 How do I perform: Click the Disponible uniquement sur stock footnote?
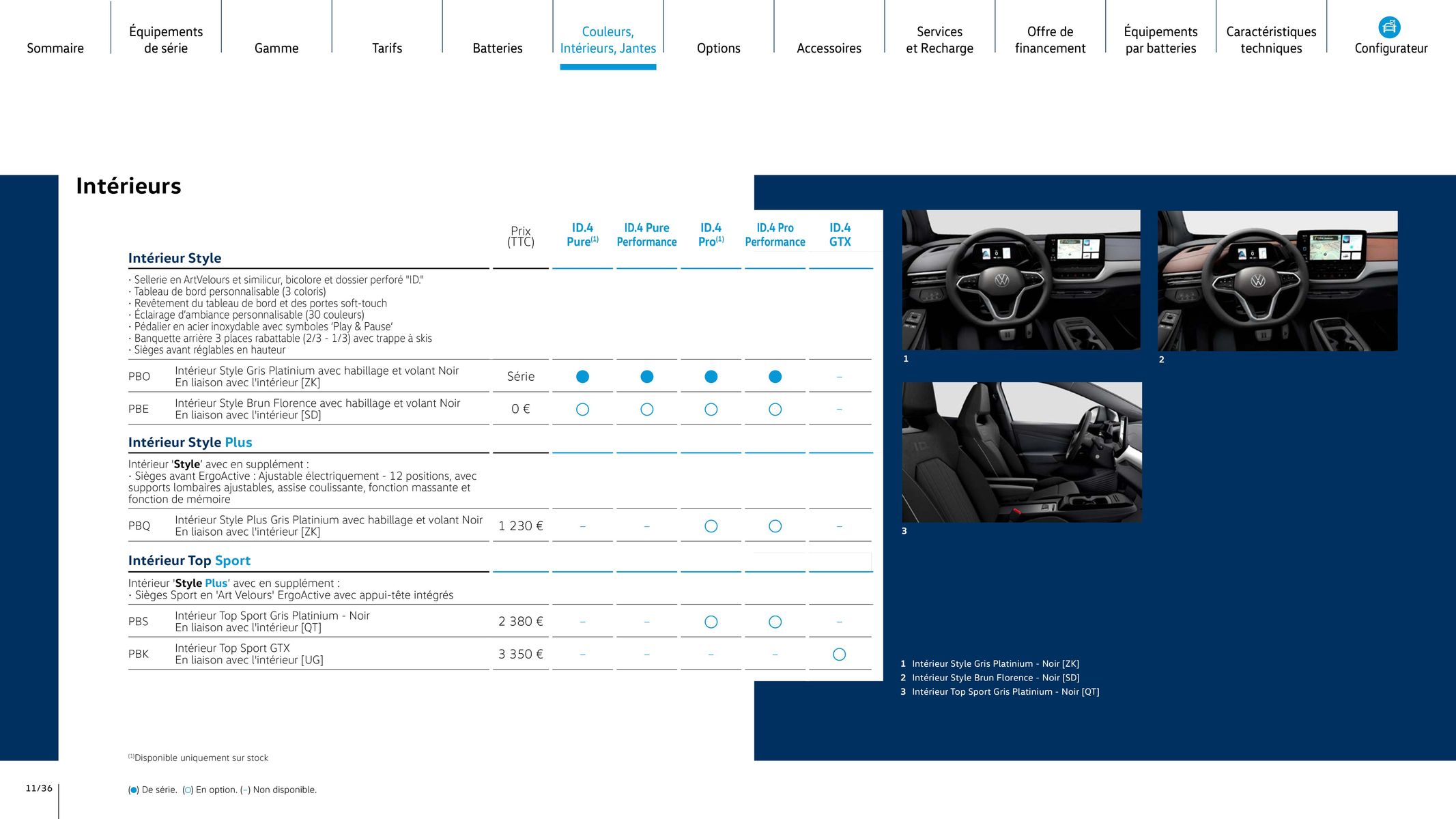[x=198, y=758]
